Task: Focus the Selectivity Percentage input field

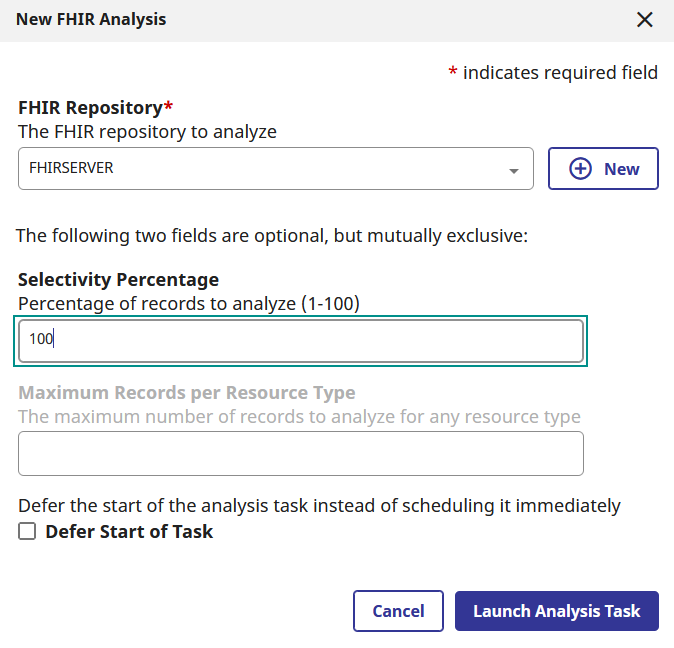Action: tap(301, 341)
